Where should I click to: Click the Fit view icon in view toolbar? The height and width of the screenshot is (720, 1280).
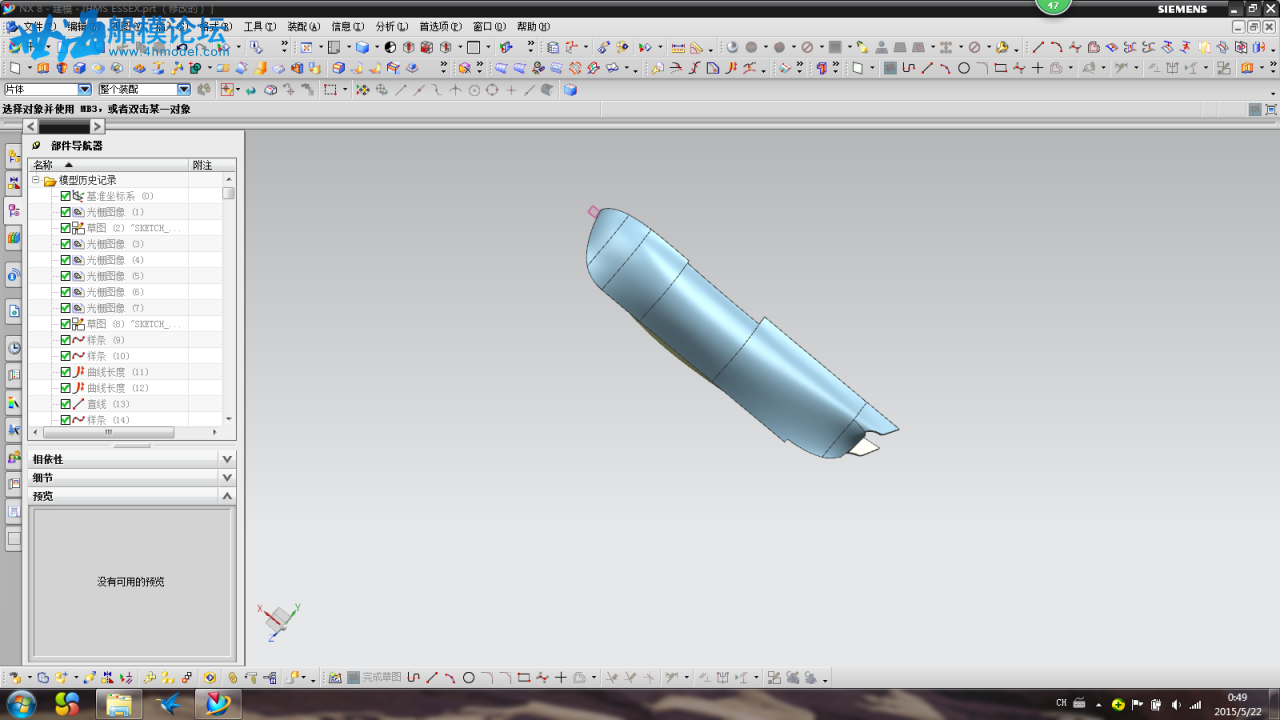point(306,47)
